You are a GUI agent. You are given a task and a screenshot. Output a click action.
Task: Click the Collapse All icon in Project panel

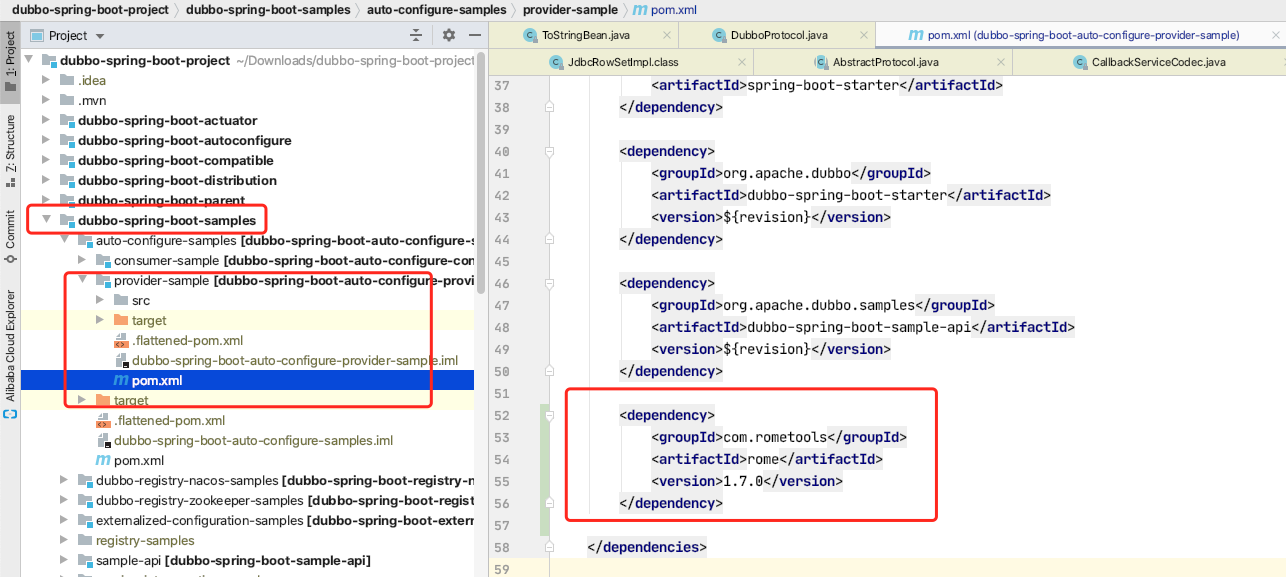coord(416,35)
